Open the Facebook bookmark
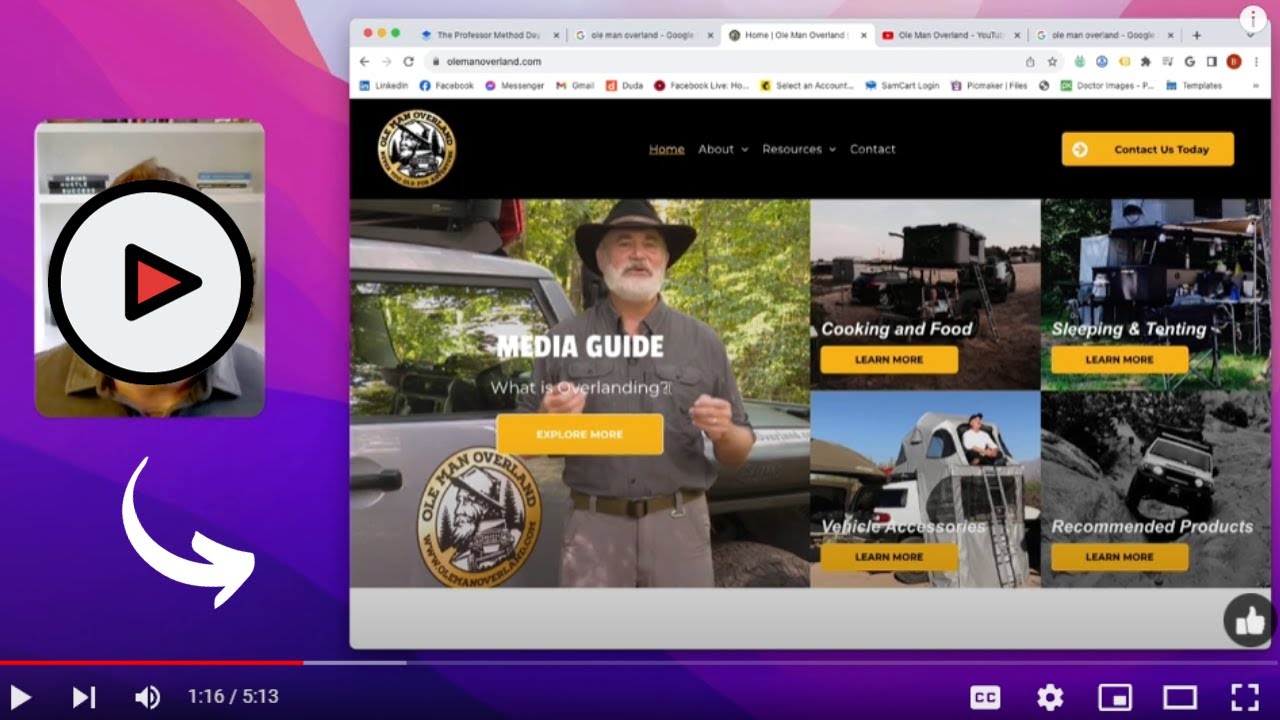The width and height of the screenshot is (1280, 720). (447, 86)
